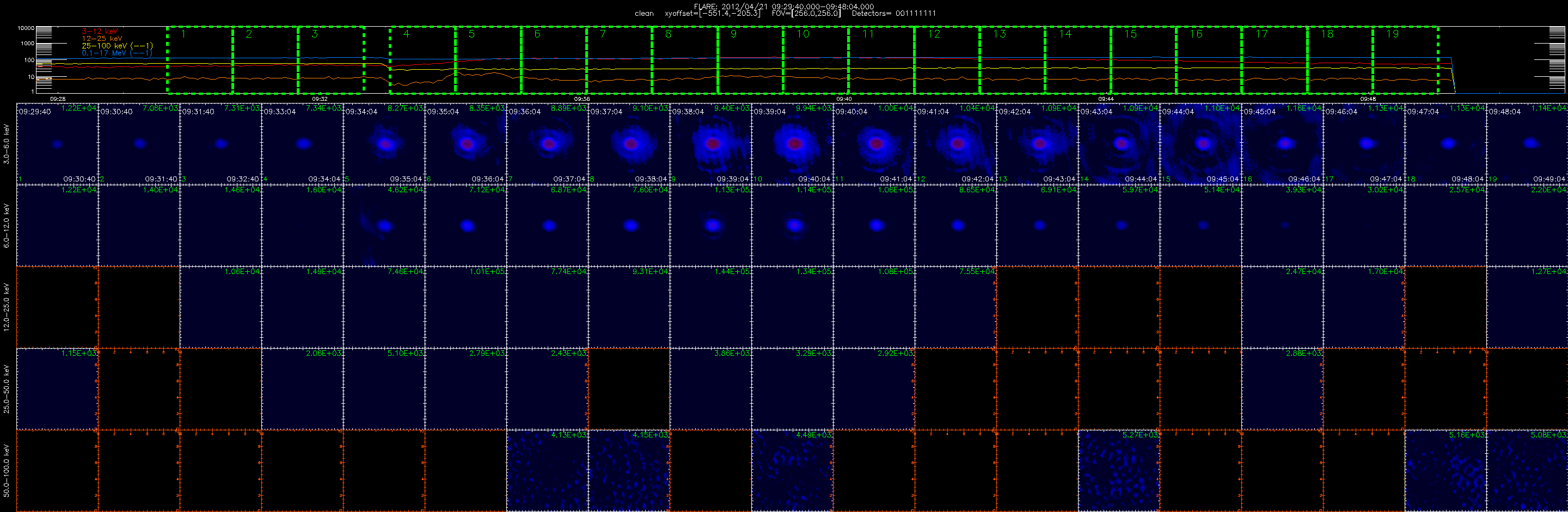Click the '09:28' time axis tick label

[58, 99]
